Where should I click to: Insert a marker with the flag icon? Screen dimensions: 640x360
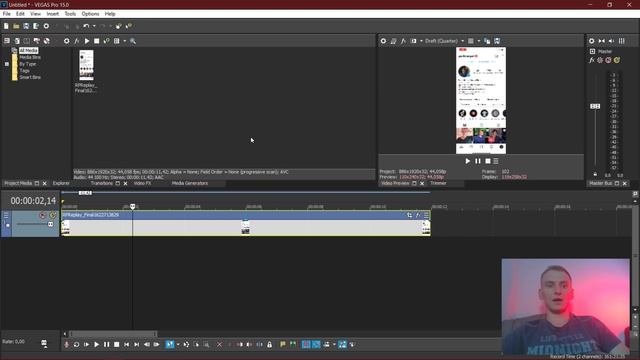coord(282,344)
